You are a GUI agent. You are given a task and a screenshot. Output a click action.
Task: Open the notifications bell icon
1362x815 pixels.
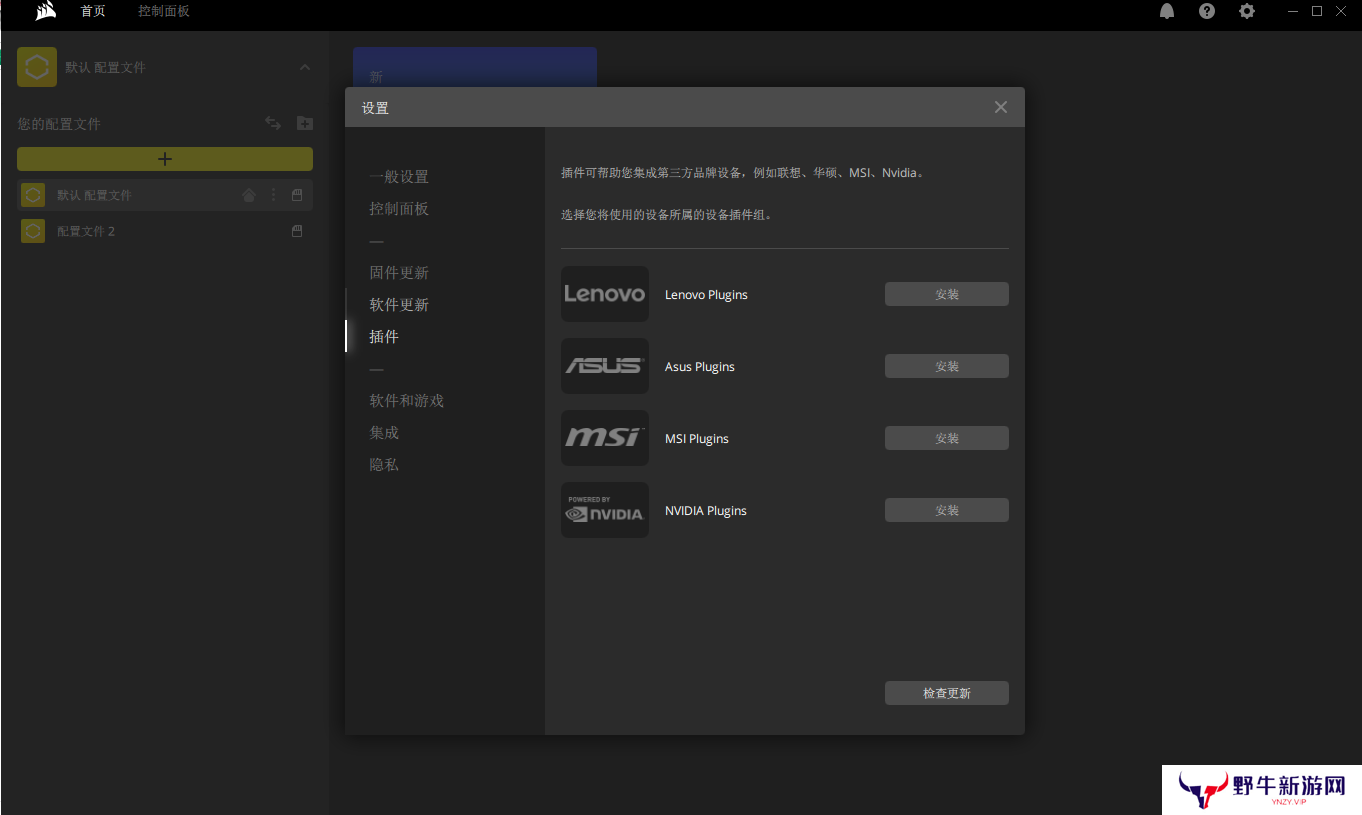(x=1167, y=11)
